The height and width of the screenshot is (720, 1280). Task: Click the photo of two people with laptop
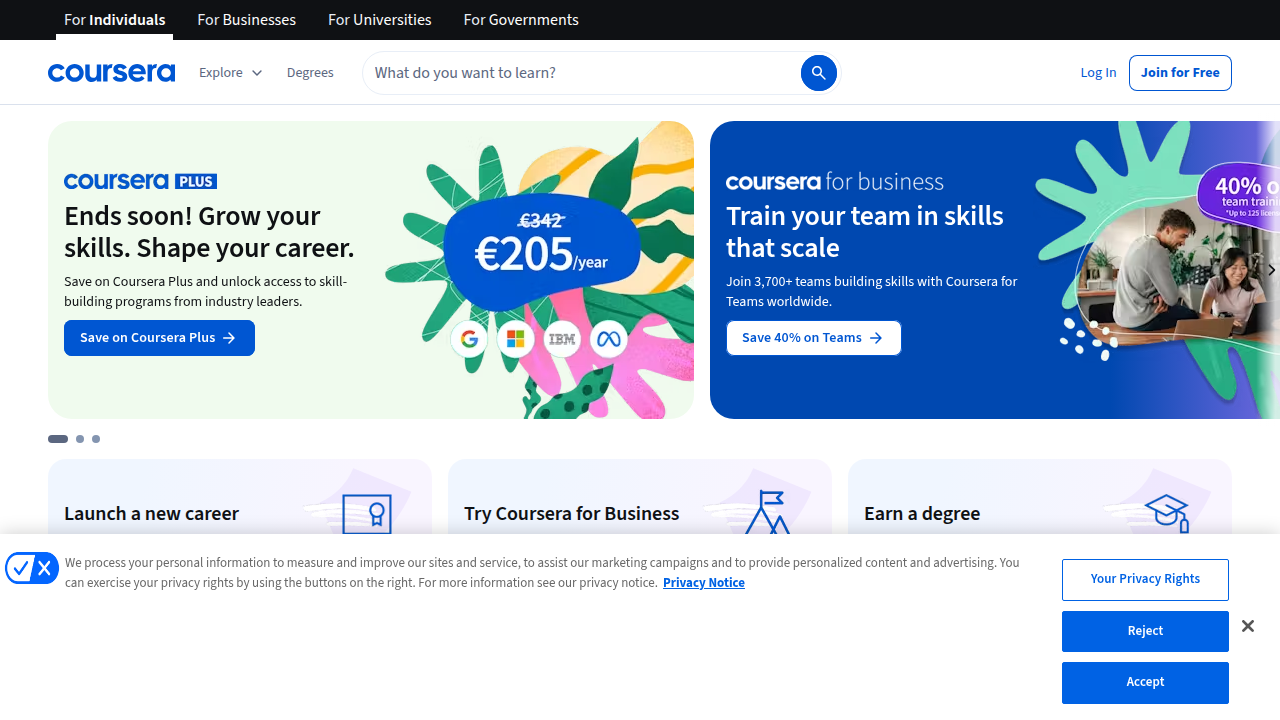1178,270
